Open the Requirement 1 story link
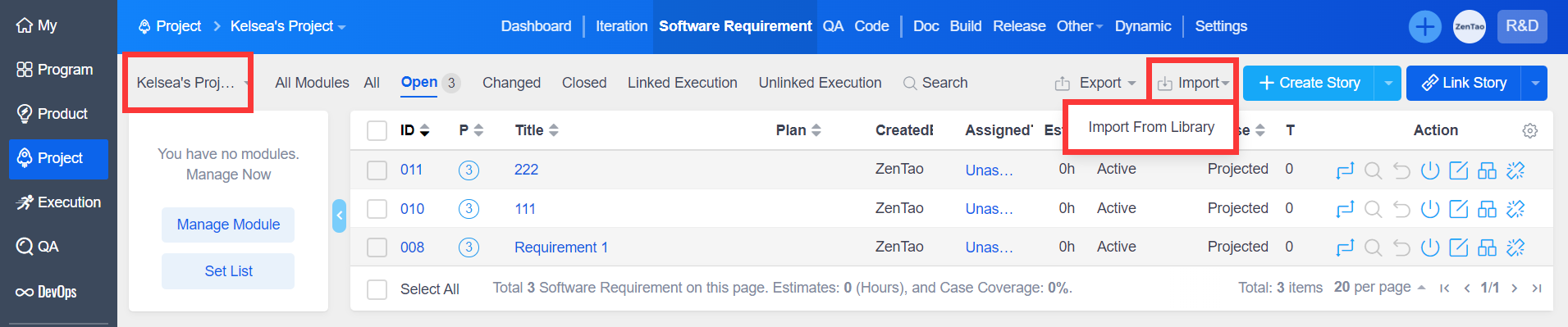The image size is (1568, 327). click(561, 248)
